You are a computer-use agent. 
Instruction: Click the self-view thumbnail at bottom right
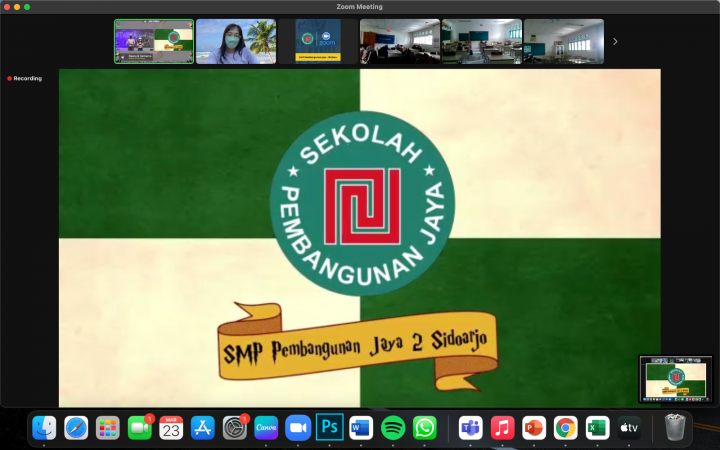677,380
